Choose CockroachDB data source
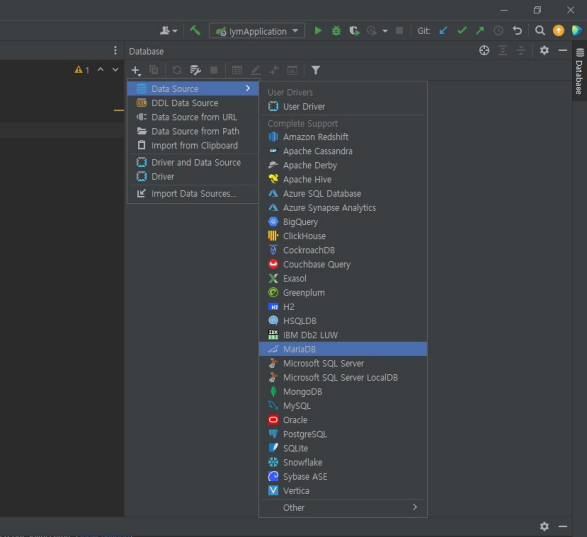This screenshot has height=537, width=587. (x=343, y=250)
